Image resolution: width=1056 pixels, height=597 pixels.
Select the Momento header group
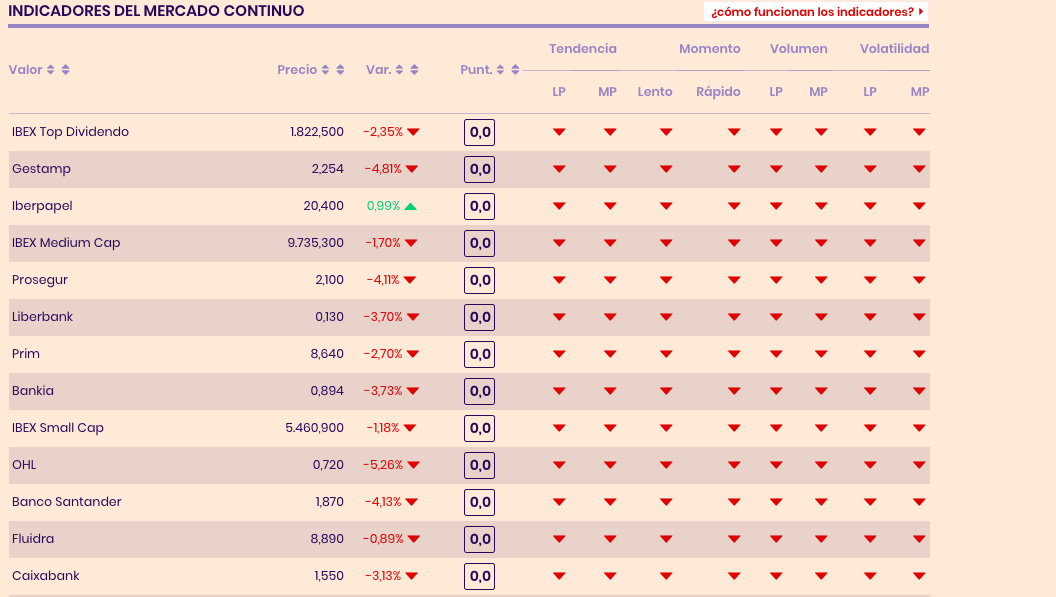point(709,49)
